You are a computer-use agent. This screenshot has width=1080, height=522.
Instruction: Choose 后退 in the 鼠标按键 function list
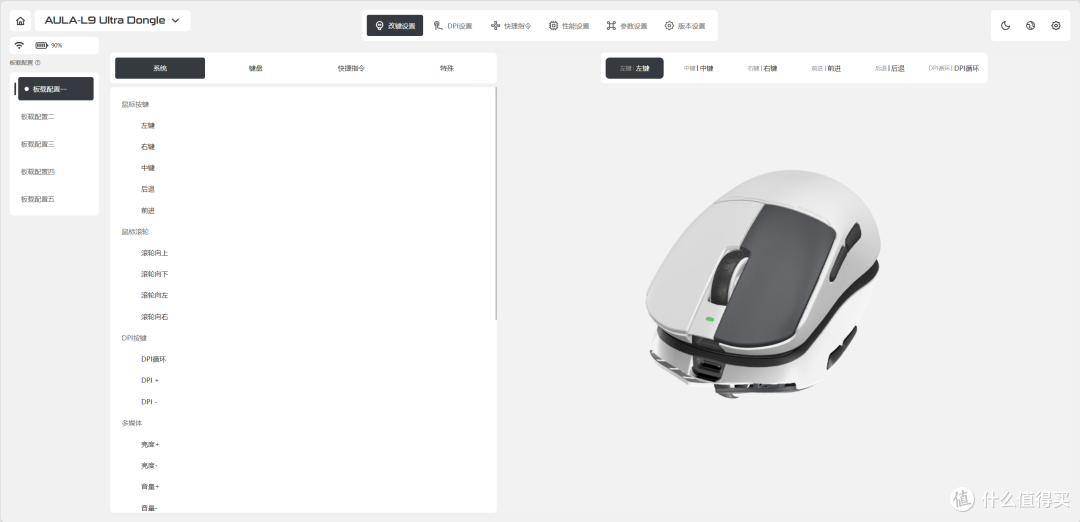[x=147, y=189]
